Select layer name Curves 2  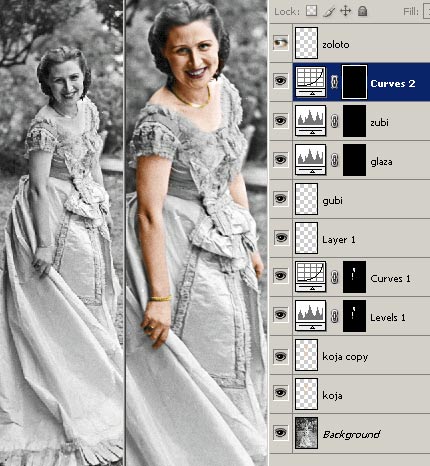pyautogui.click(x=393, y=83)
